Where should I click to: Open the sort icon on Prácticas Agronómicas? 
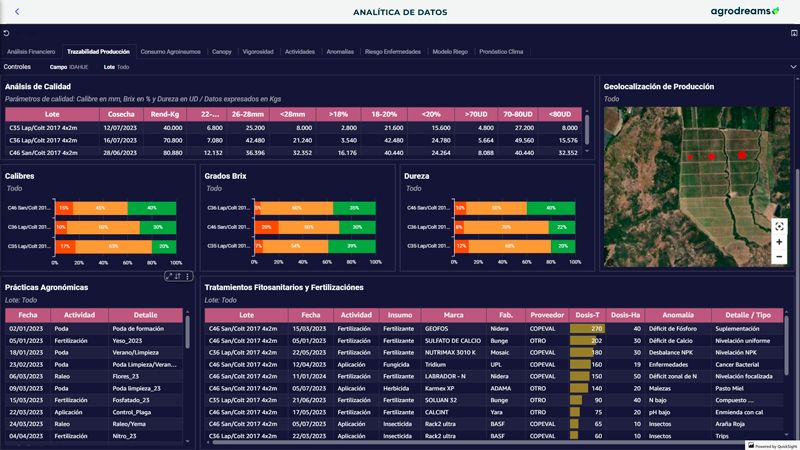[x=178, y=276]
